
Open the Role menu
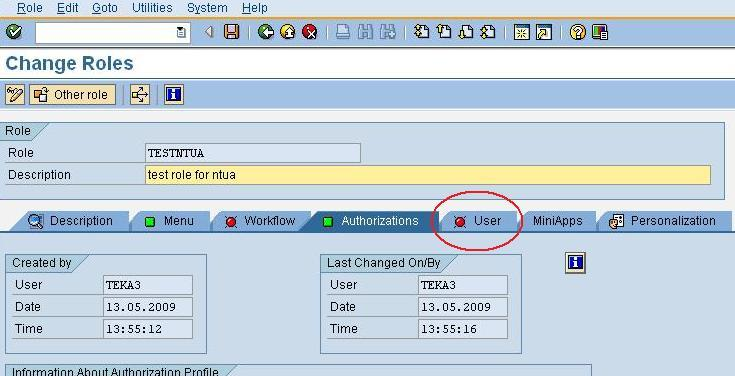[29, 8]
